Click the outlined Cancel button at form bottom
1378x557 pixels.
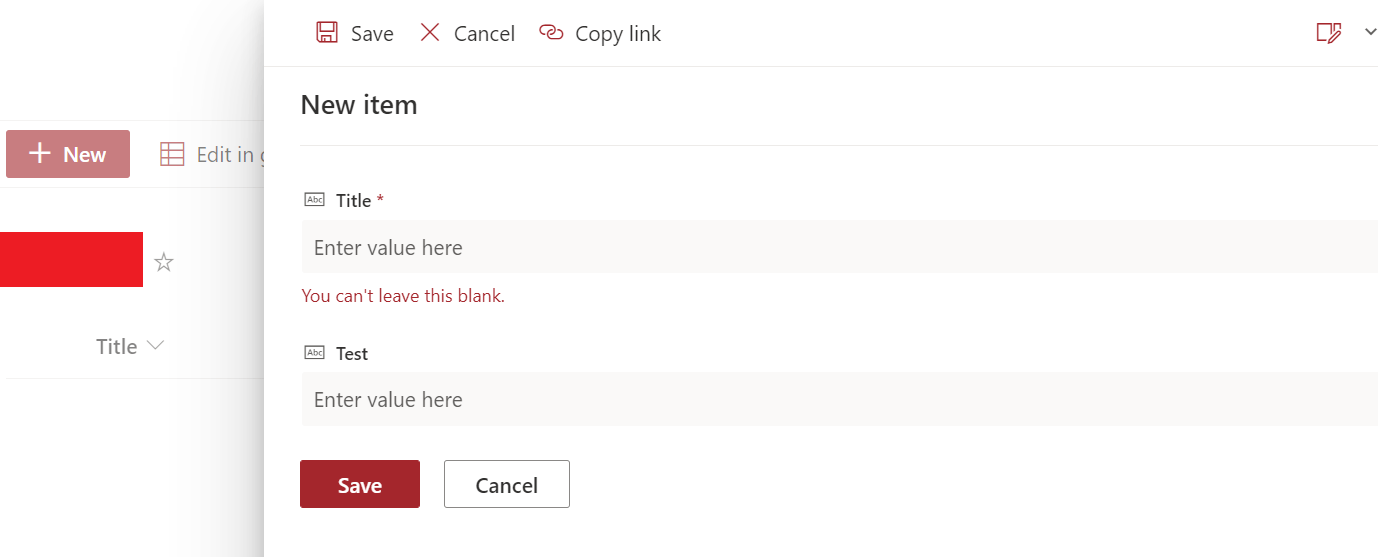tap(507, 484)
